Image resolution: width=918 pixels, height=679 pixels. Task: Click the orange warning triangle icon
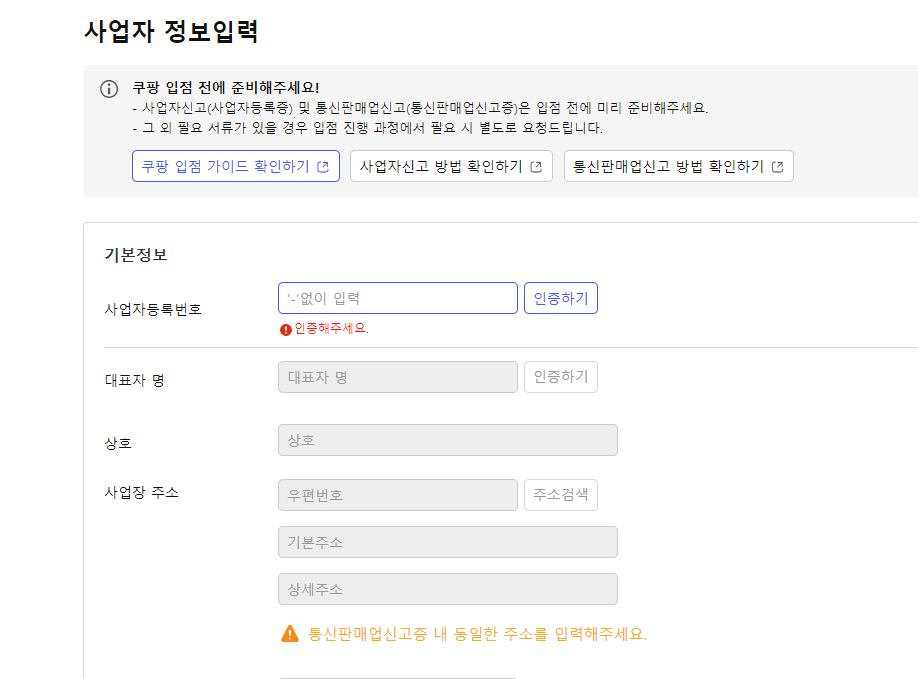tap(290, 633)
